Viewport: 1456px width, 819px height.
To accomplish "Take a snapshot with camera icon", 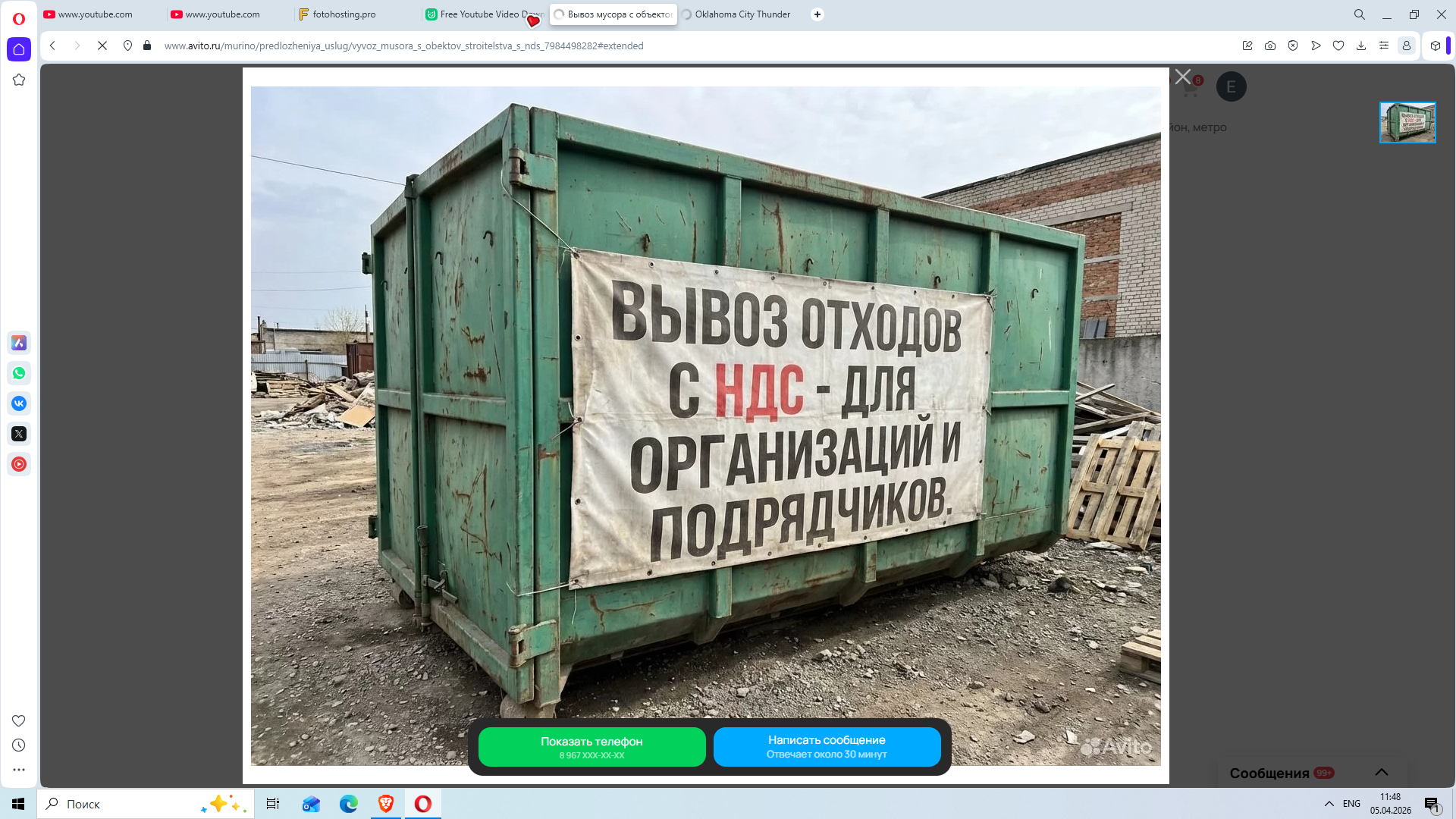I will tap(1270, 45).
